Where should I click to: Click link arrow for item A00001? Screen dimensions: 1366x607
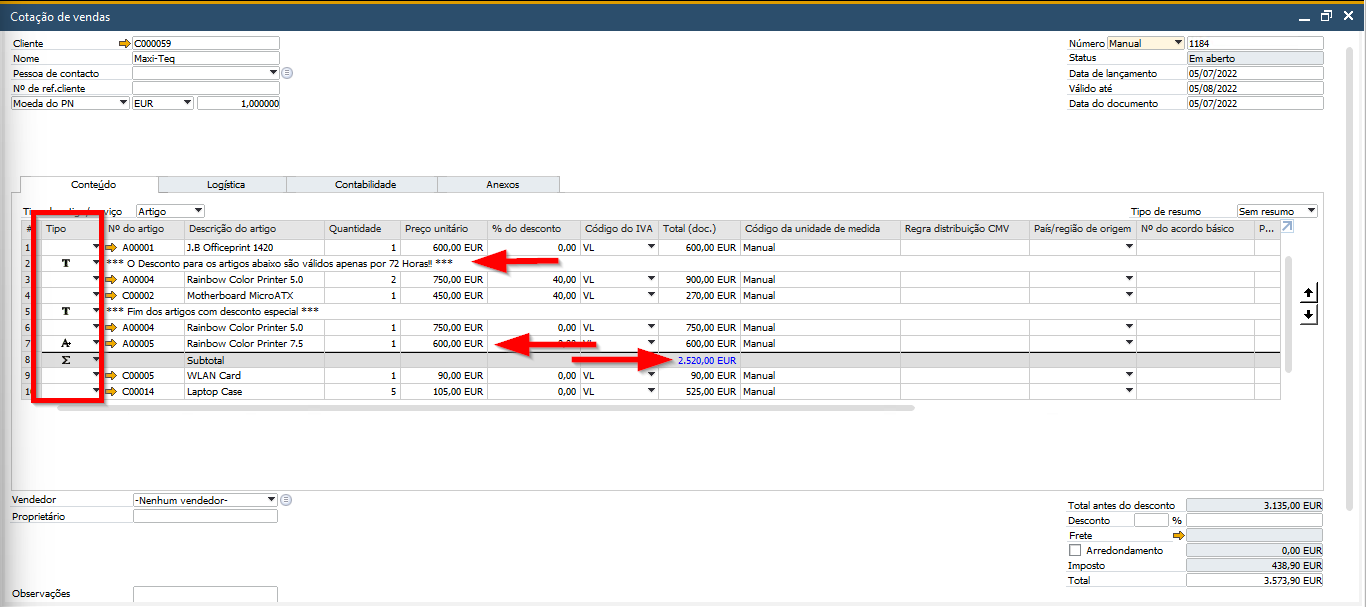[112, 247]
